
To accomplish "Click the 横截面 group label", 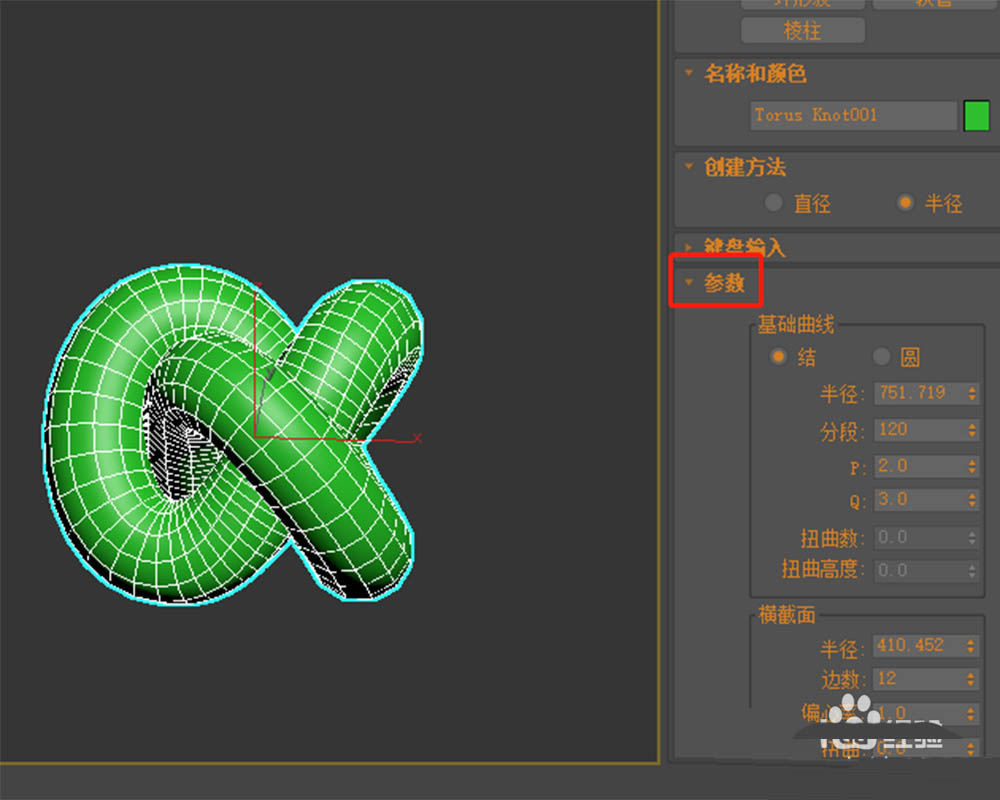I will [786, 615].
